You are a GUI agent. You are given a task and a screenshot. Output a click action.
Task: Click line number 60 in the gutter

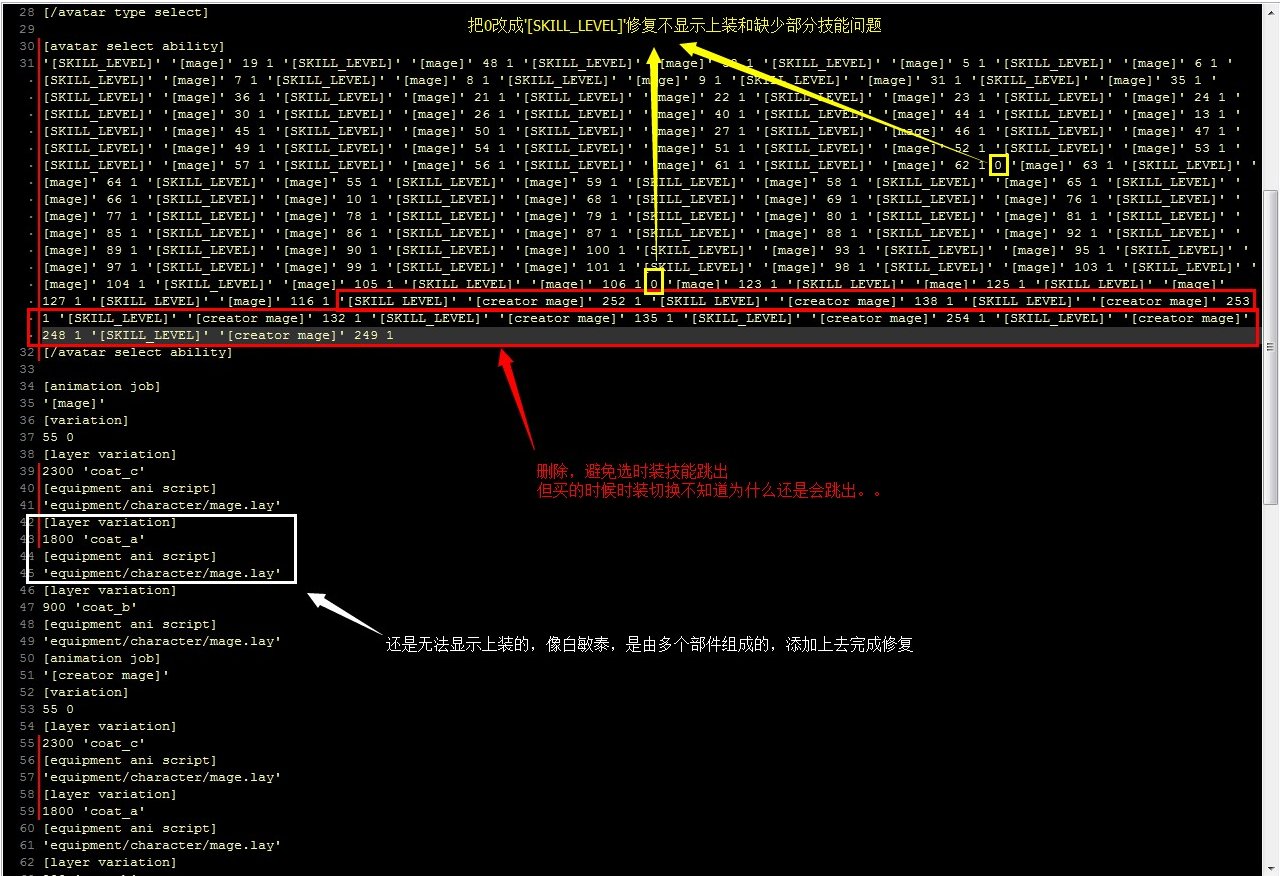click(x=26, y=829)
